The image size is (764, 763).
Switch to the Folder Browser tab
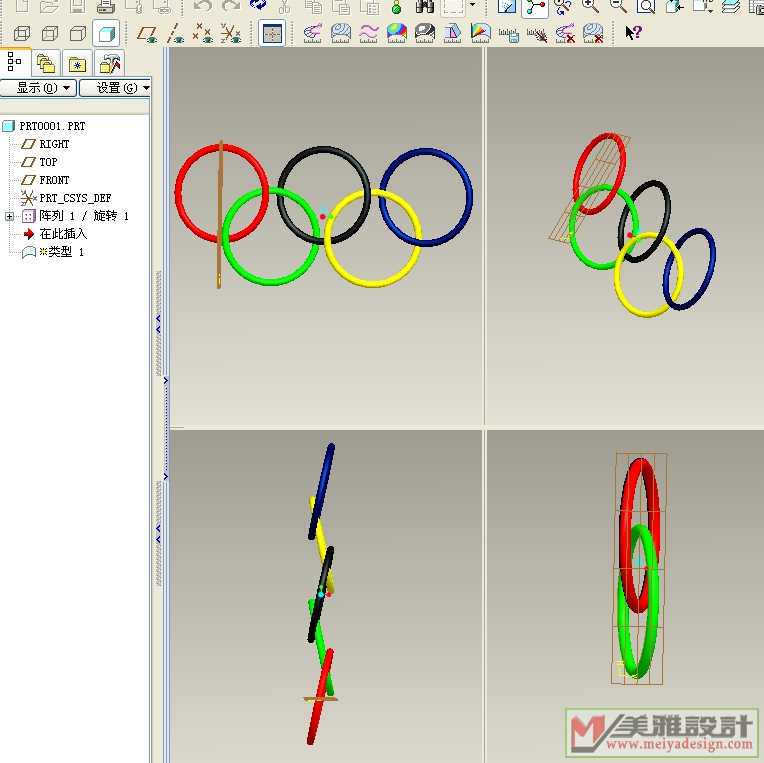(x=46, y=64)
